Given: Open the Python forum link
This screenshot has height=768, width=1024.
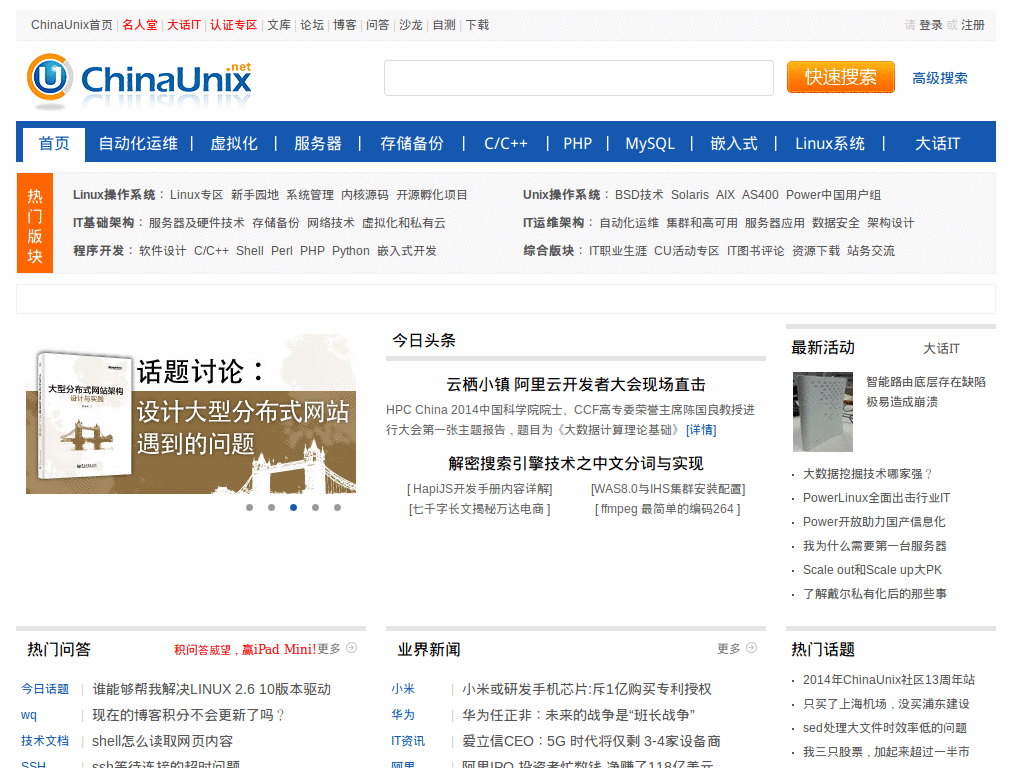Looking at the screenshot, I should pyautogui.click(x=351, y=251).
